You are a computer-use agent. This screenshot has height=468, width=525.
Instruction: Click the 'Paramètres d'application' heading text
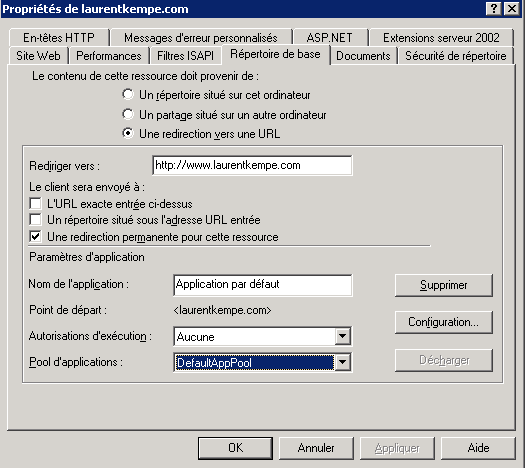[x=87, y=257]
